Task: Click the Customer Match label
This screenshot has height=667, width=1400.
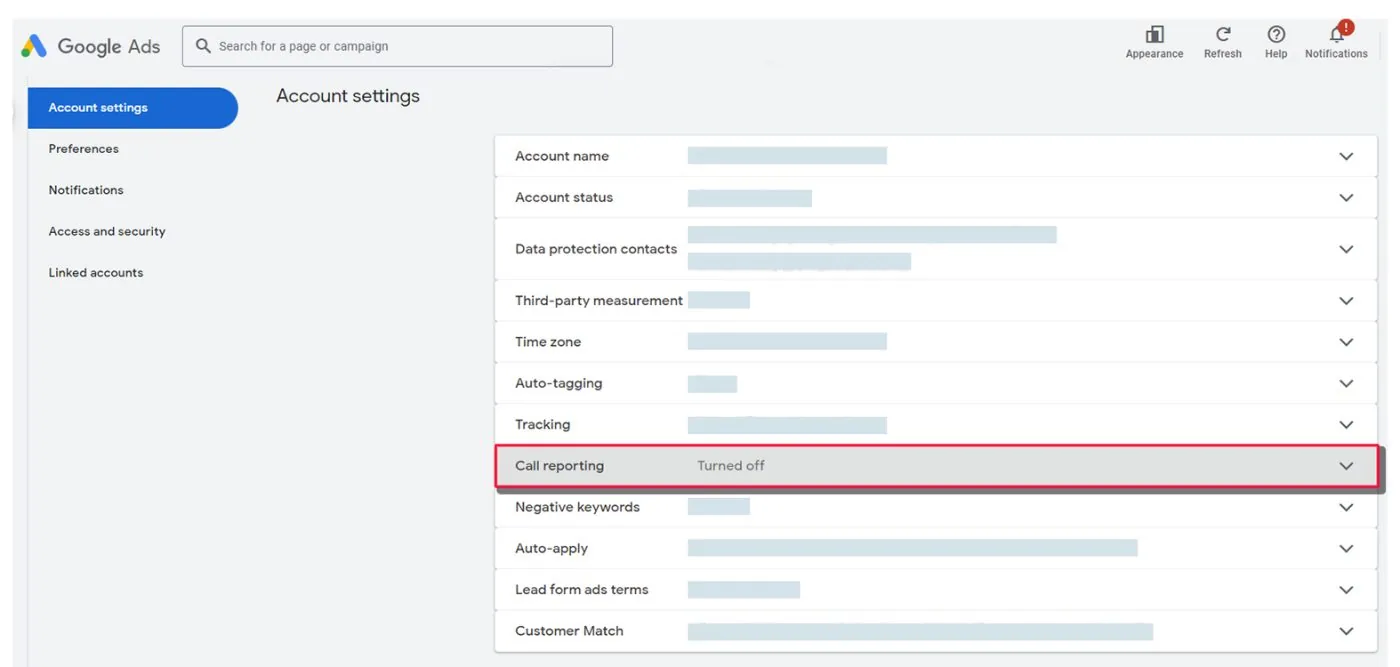Action: click(569, 631)
